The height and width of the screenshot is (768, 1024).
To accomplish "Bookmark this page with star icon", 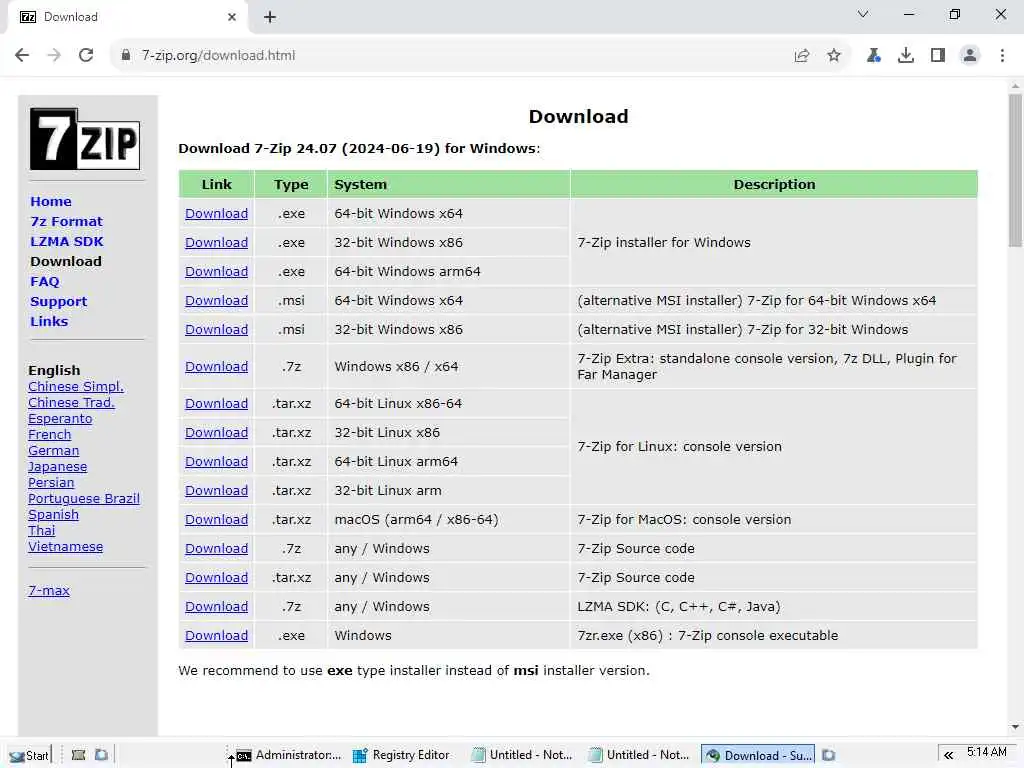I will point(834,56).
